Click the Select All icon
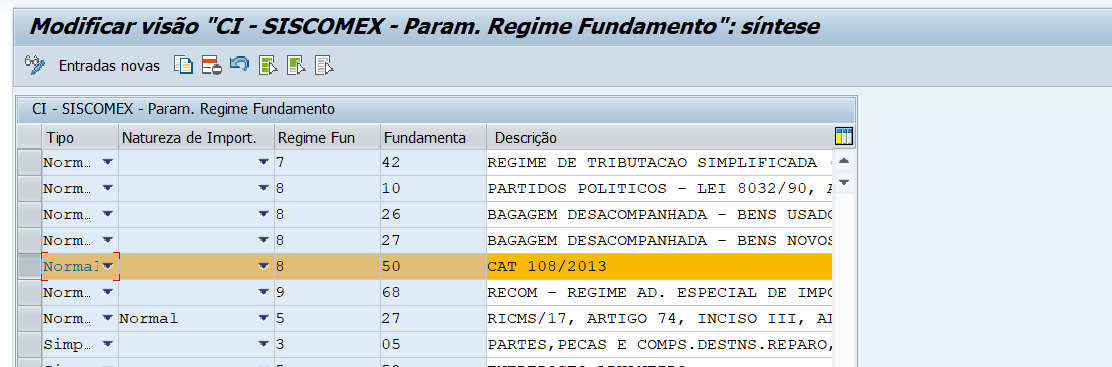 (267, 65)
